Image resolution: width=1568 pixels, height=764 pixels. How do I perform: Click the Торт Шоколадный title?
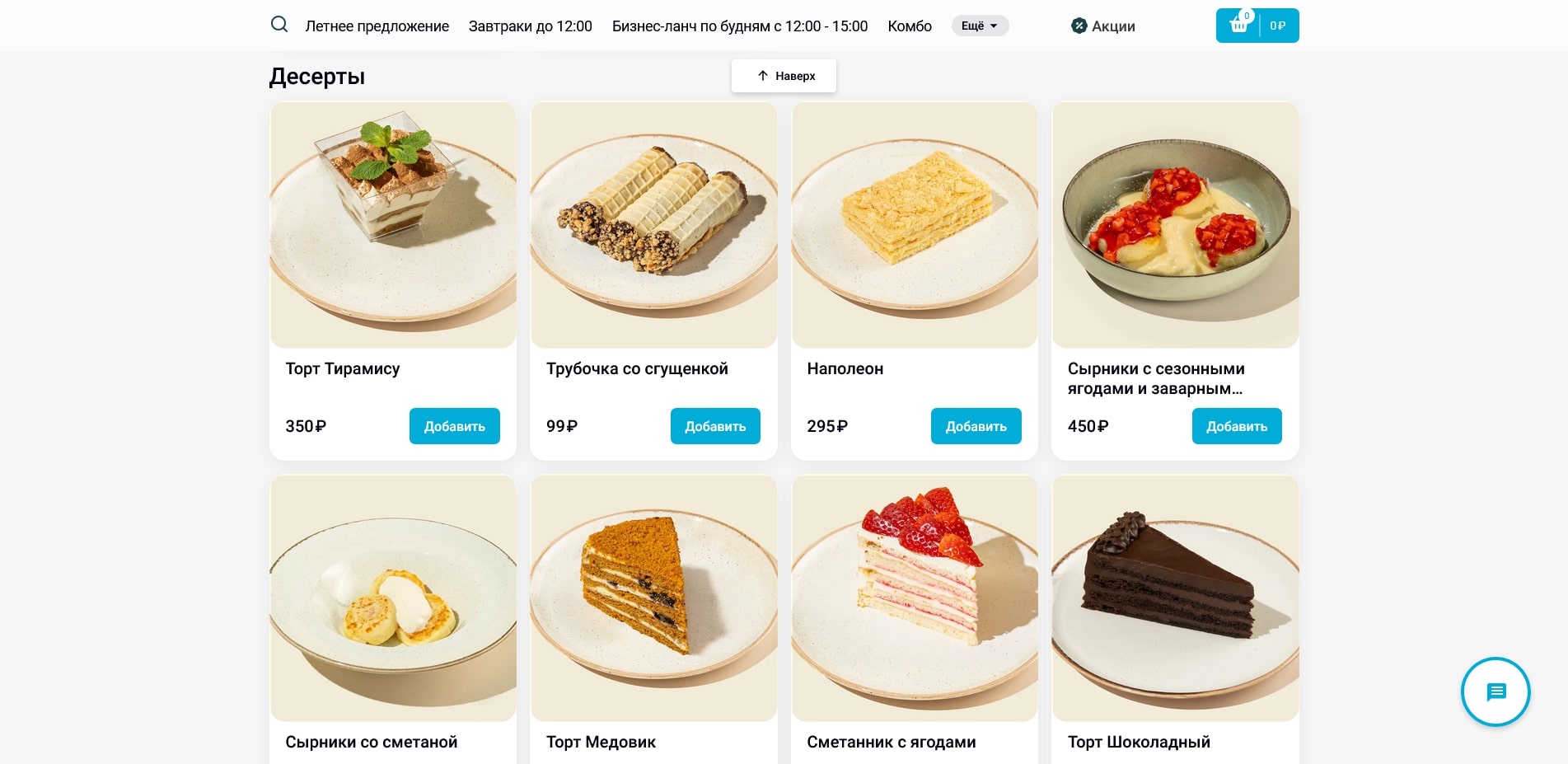pos(1139,742)
